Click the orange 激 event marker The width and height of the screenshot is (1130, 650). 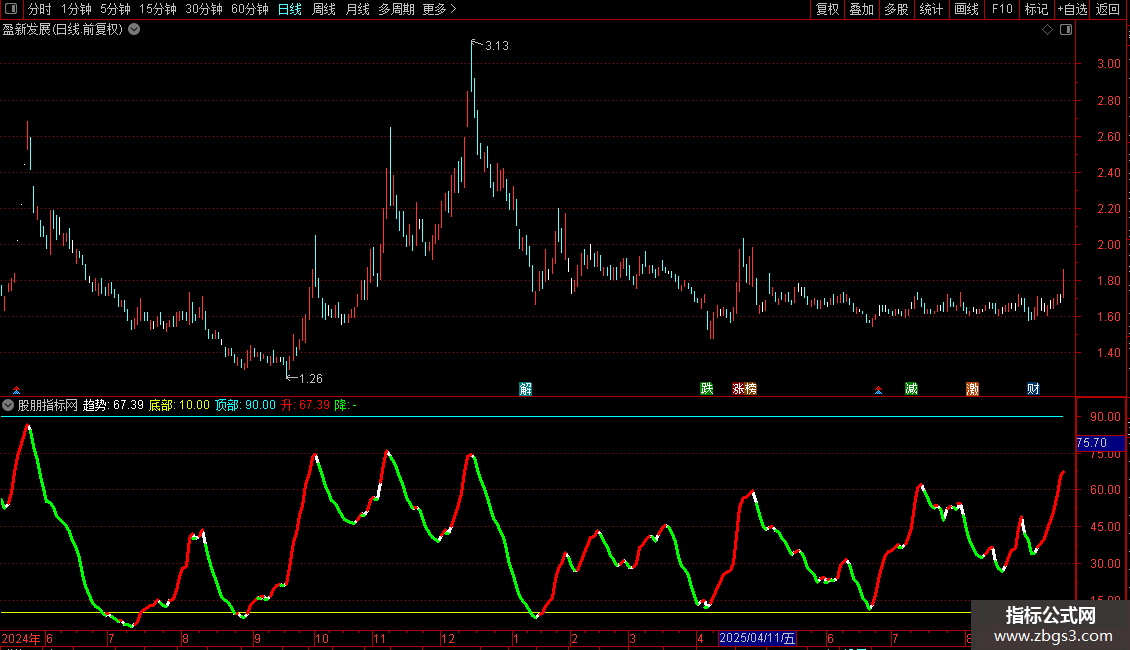pos(972,389)
